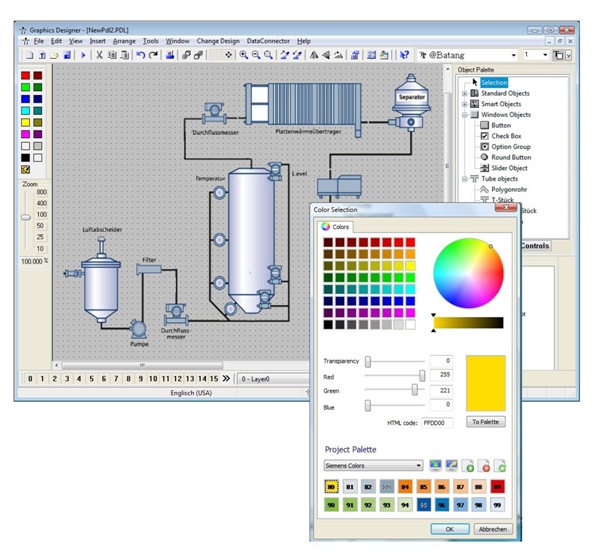Toggle layer 5 visibility button
This screenshot has height=552, width=600.
(x=92, y=379)
